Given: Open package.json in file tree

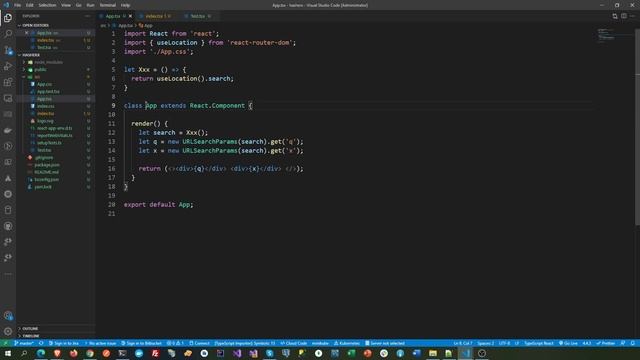Looking at the screenshot, I should [x=47, y=165].
